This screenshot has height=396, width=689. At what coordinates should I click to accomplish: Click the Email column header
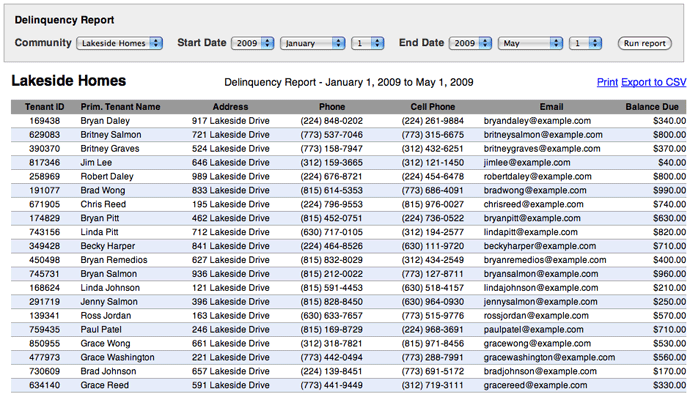(x=551, y=107)
